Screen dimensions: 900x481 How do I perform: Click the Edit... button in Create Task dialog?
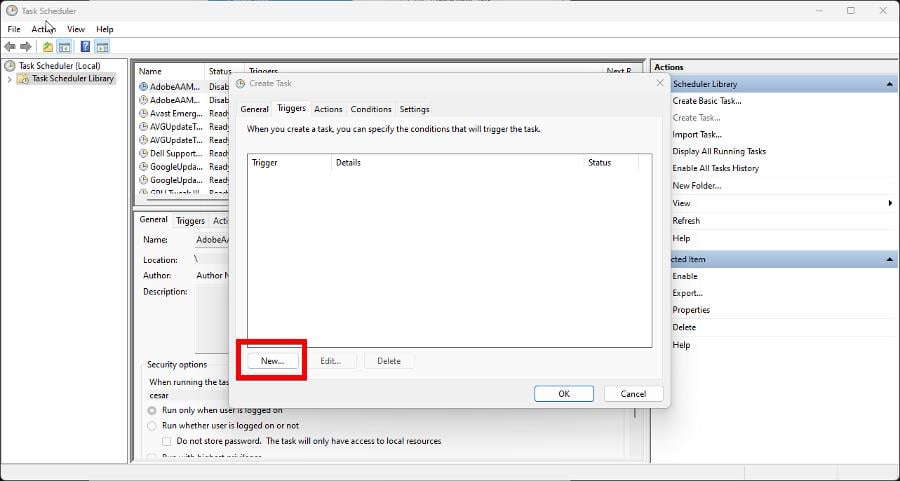point(331,361)
